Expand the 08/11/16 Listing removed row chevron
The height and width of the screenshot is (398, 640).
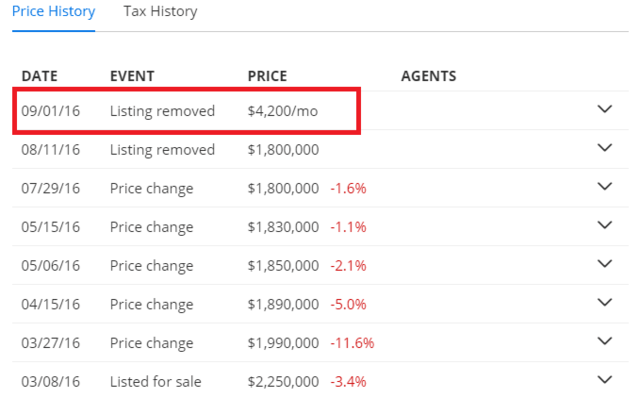click(x=604, y=148)
